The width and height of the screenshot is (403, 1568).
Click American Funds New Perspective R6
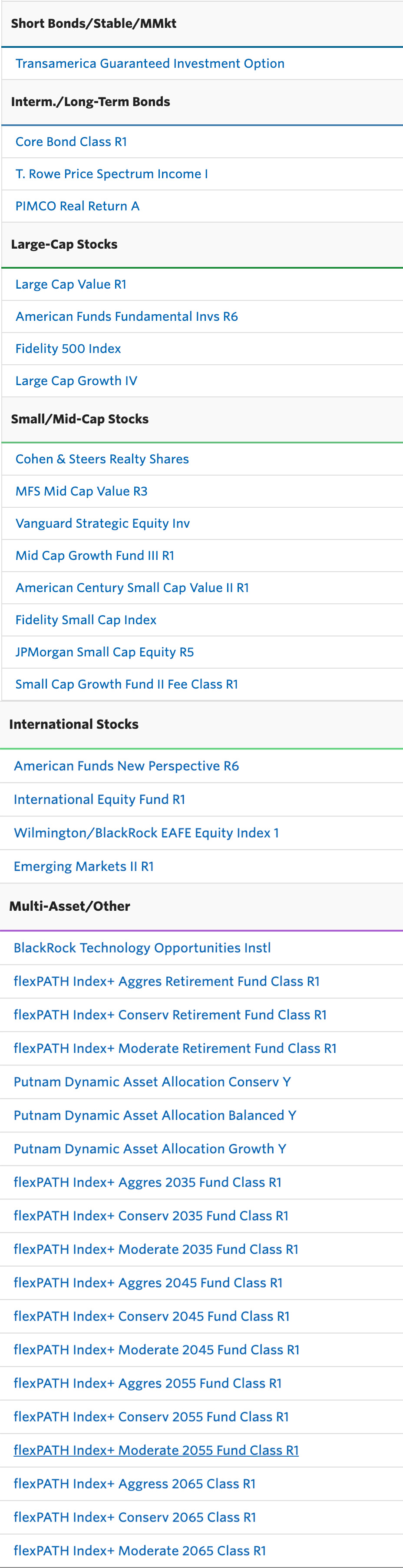point(126,766)
